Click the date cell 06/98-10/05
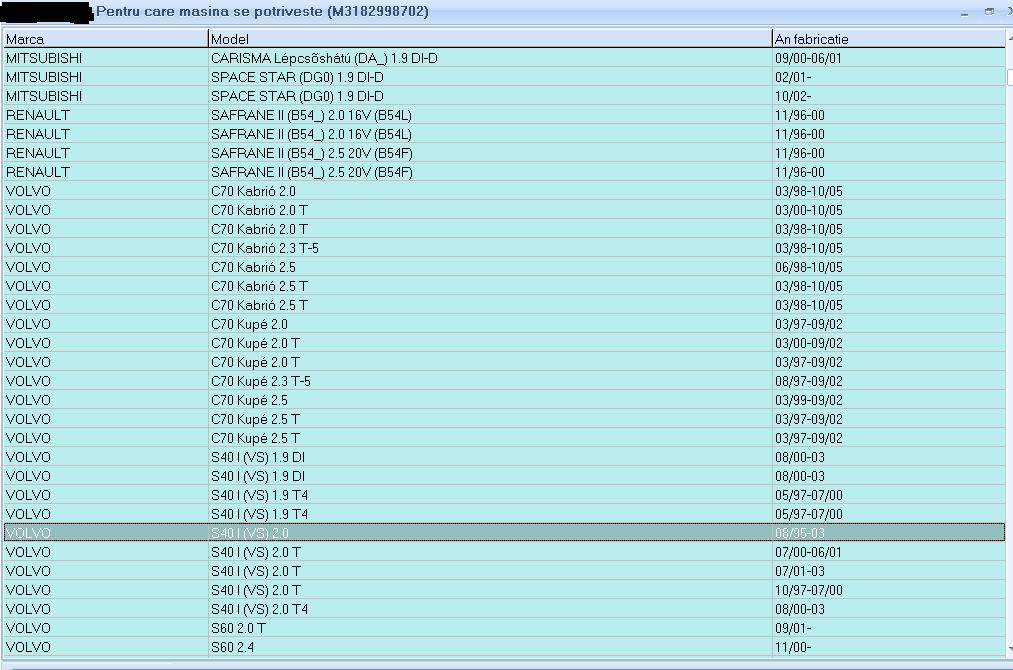1013x670 pixels. 889,267
